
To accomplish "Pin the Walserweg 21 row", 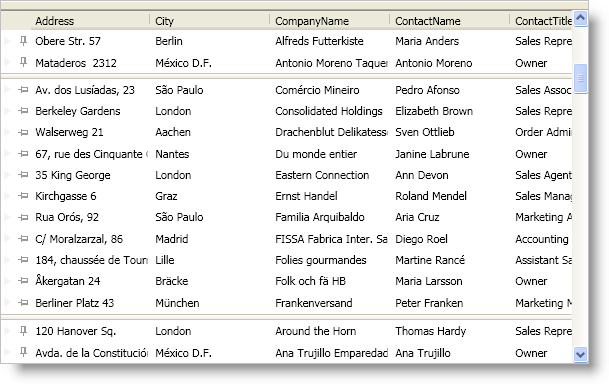I will [23, 132].
